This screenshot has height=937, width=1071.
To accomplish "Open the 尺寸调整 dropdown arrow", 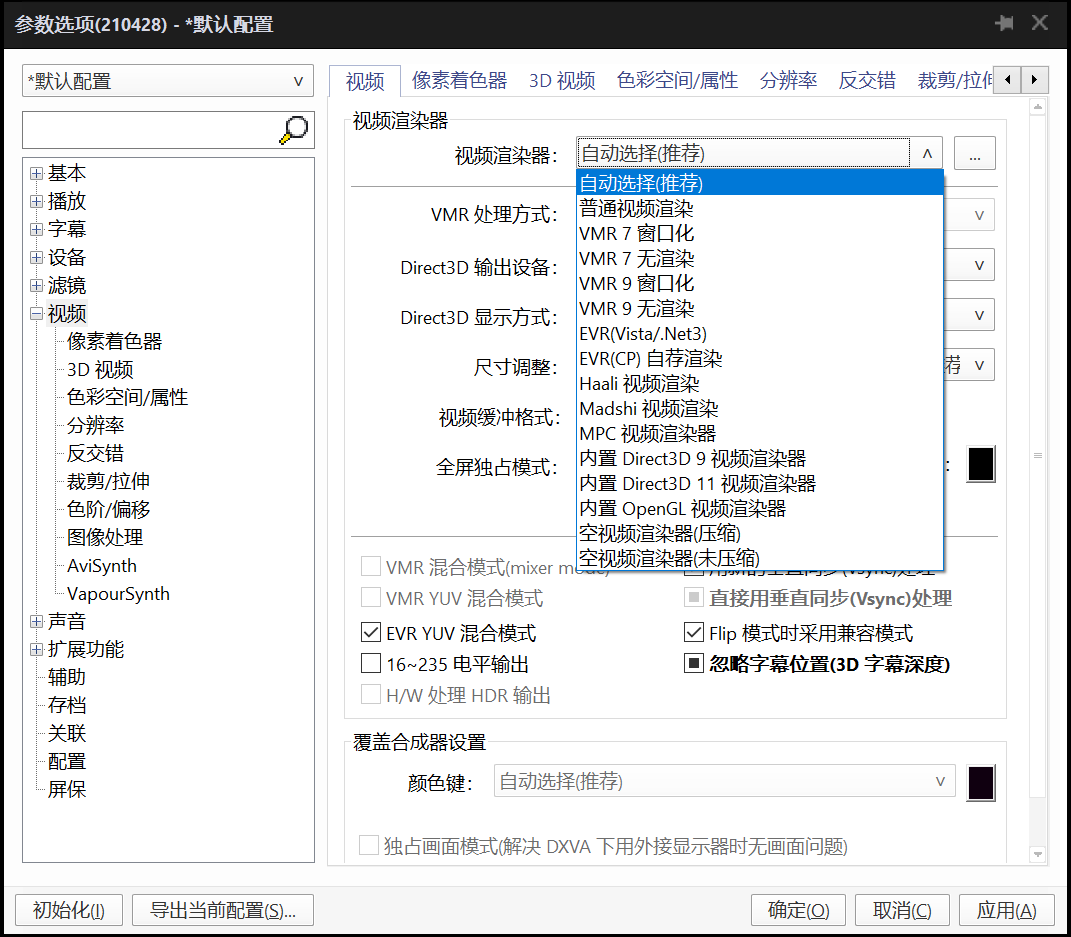I will 979,365.
